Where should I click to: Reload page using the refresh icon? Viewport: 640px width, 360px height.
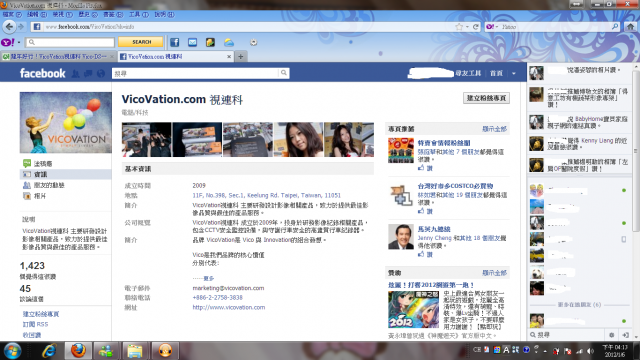pyautogui.click(x=476, y=27)
